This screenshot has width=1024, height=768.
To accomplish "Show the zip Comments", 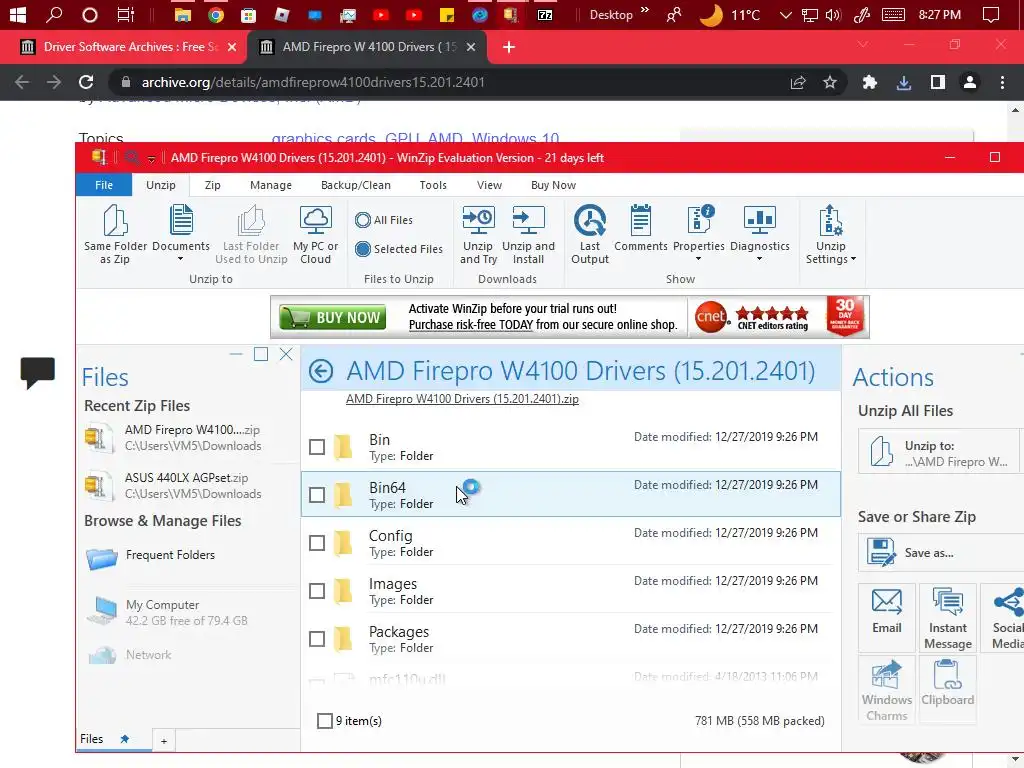I will pos(641,228).
